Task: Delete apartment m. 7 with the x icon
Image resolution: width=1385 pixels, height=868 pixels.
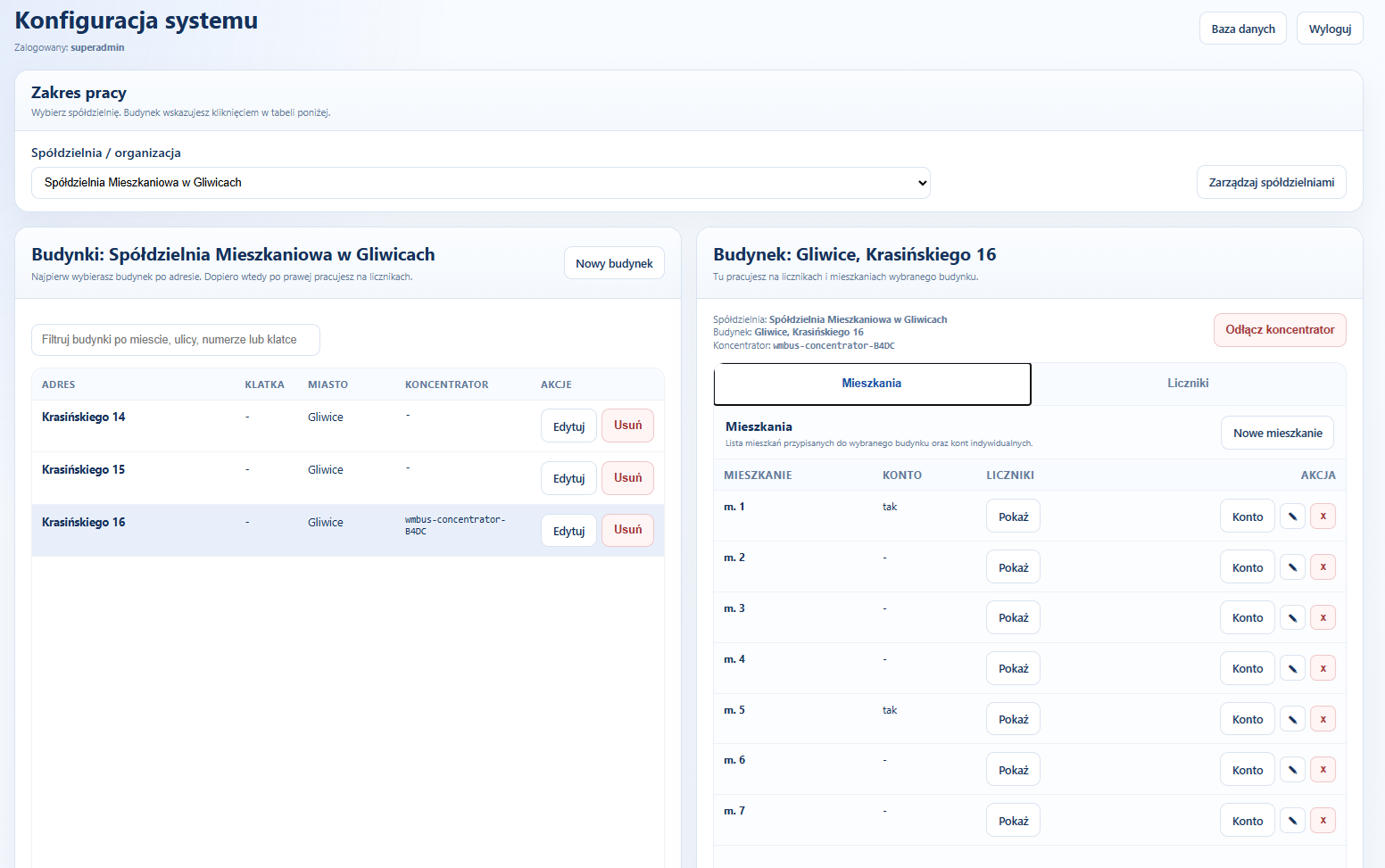Action: click(x=1323, y=821)
